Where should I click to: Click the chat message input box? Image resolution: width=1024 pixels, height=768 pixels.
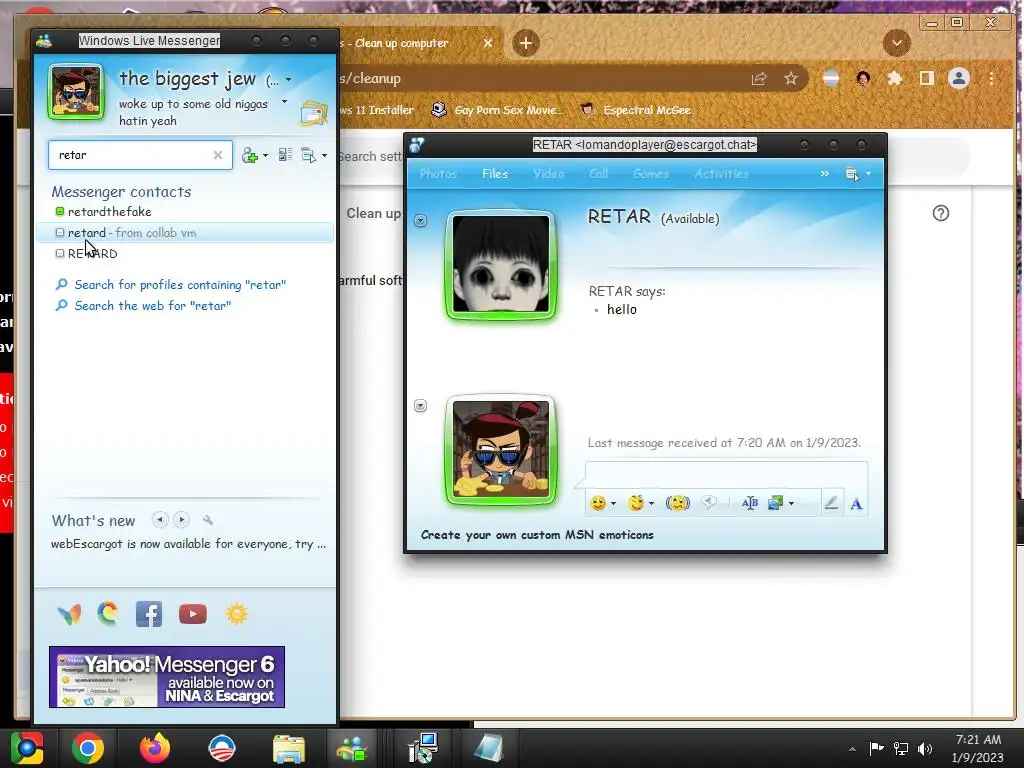[x=726, y=473]
